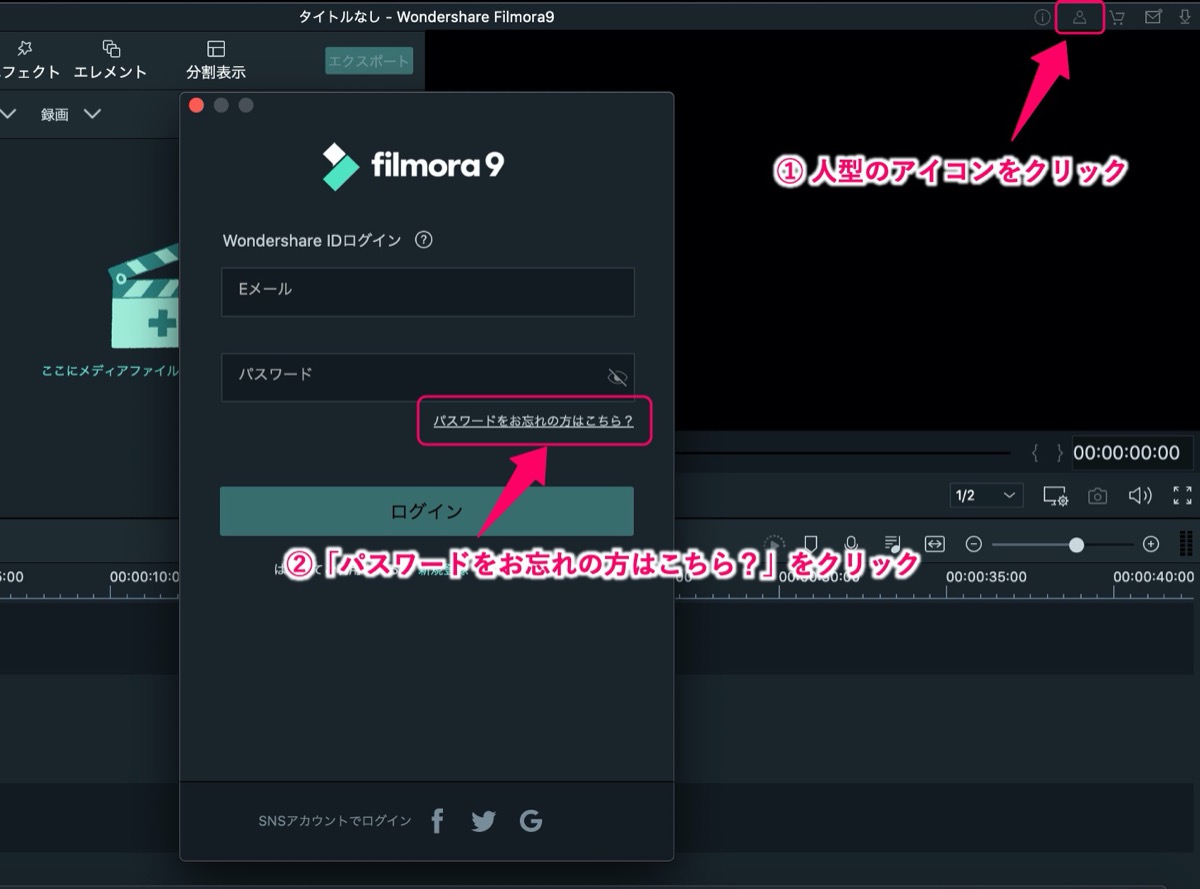Click the timeline zoom slider handle
Screen dimensions: 1200x889
(1076, 544)
